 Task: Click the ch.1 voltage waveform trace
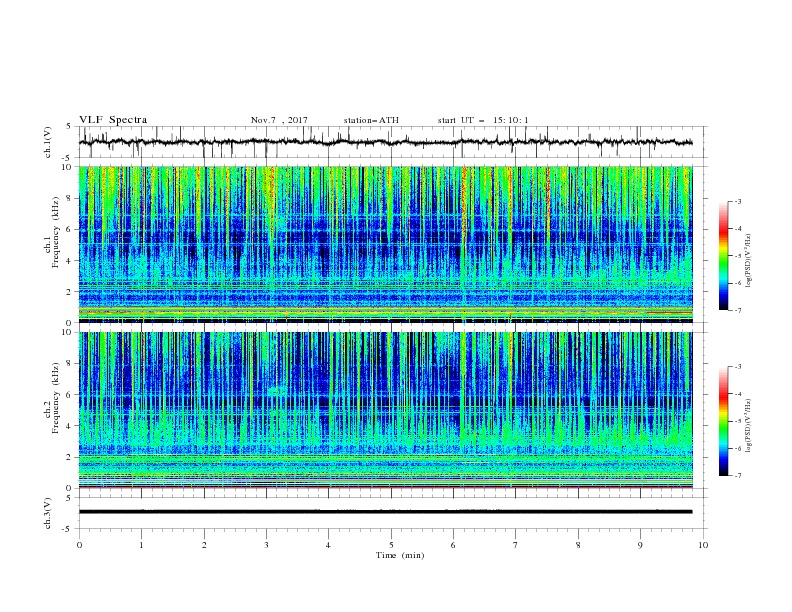(x=385, y=142)
